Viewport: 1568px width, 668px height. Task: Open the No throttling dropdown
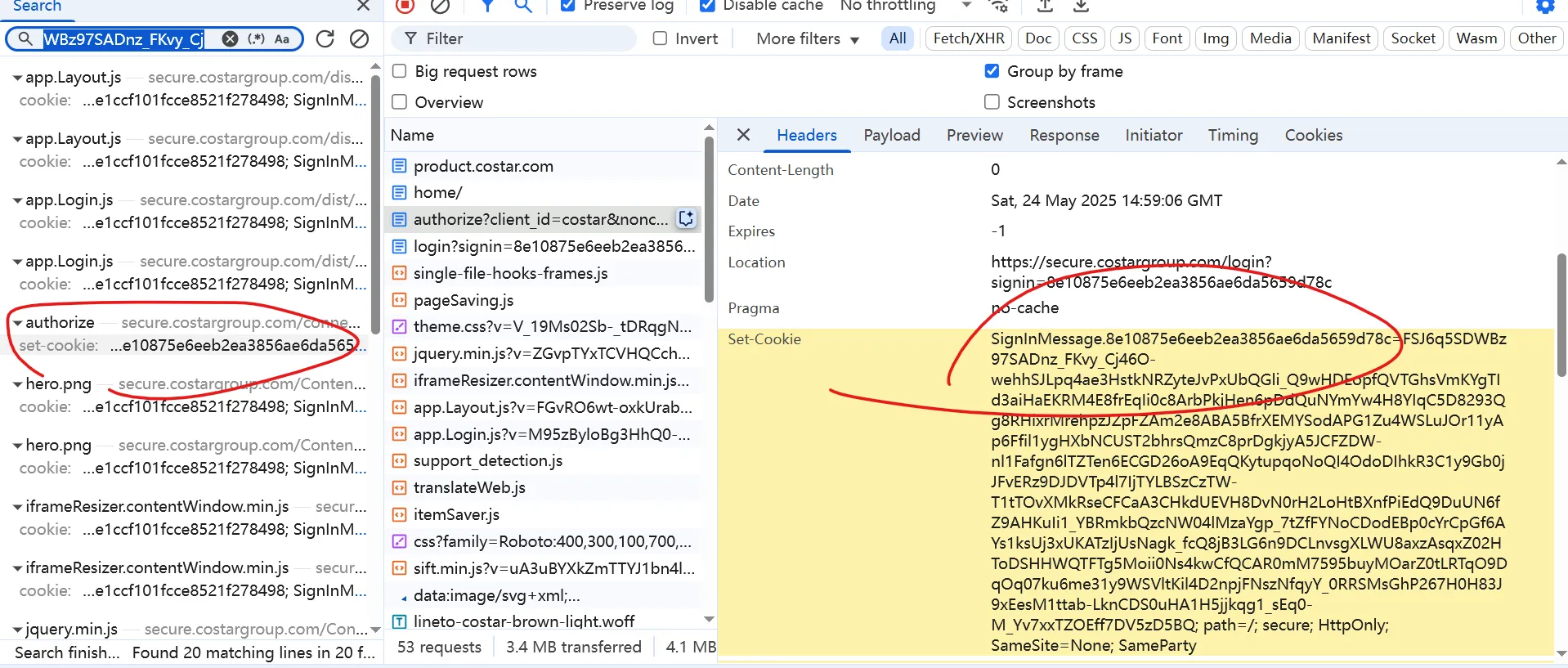[x=906, y=6]
